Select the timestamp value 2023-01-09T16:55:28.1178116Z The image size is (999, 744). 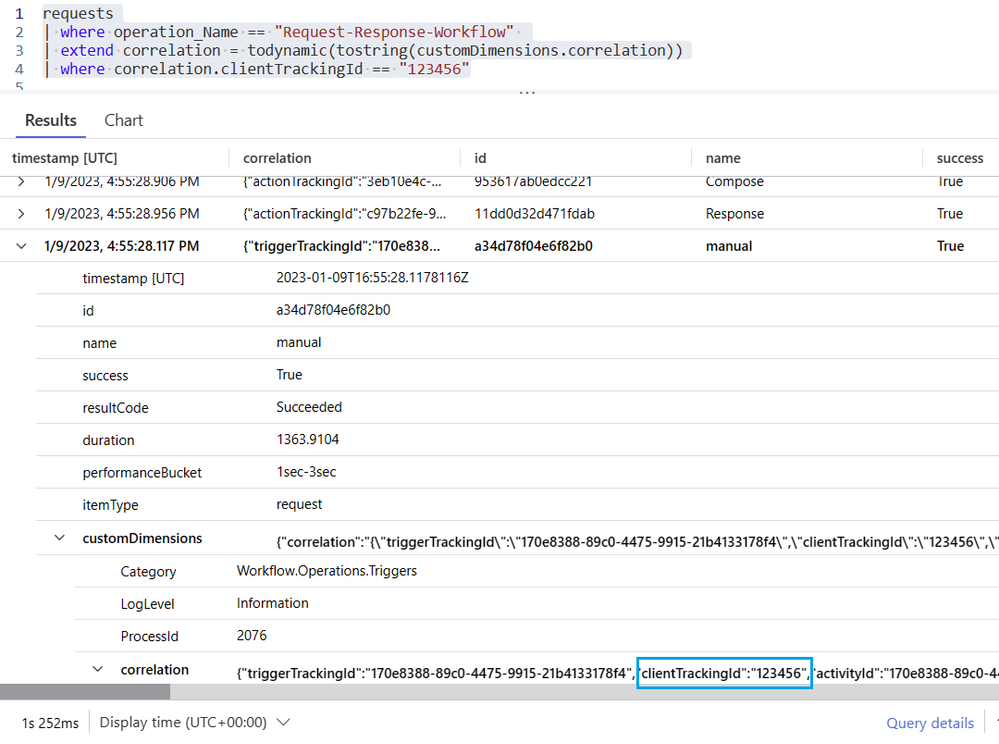pyautogui.click(x=372, y=278)
